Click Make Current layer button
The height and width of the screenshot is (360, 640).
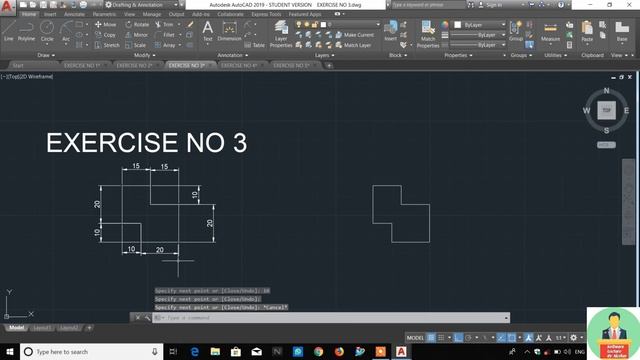click(355, 35)
